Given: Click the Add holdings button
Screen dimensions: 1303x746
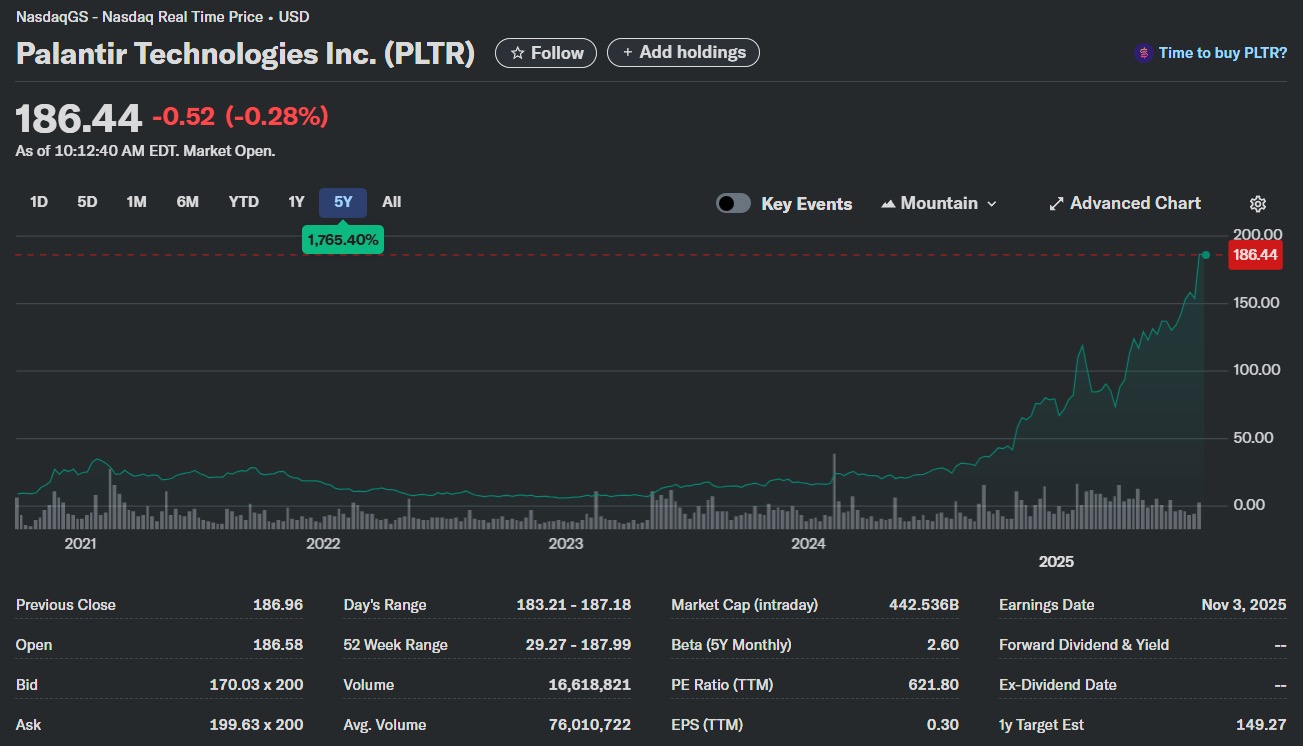Looking at the screenshot, I should pyautogui.click(x=683, y=53).
